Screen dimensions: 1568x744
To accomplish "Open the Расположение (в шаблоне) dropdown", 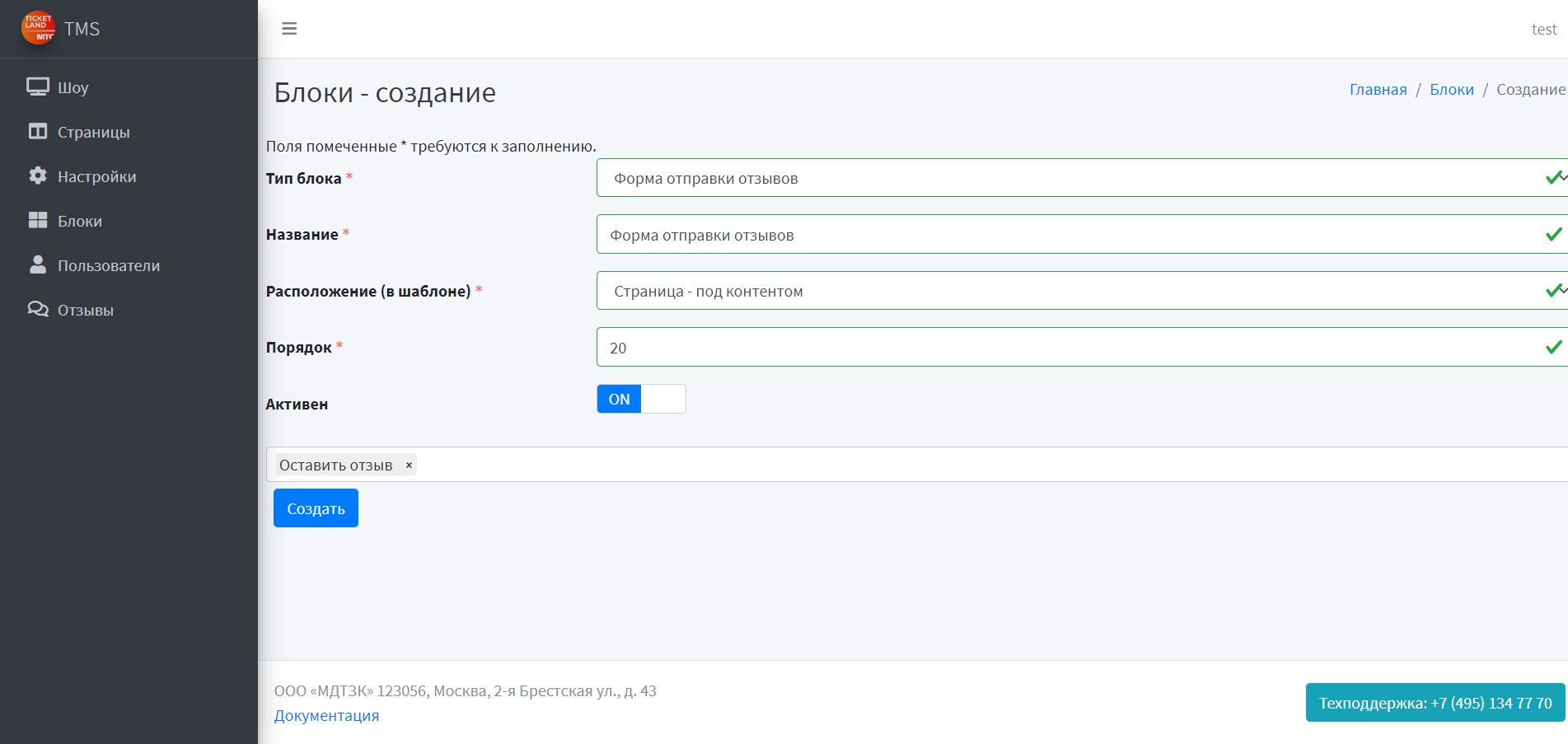I will 1082,291.
